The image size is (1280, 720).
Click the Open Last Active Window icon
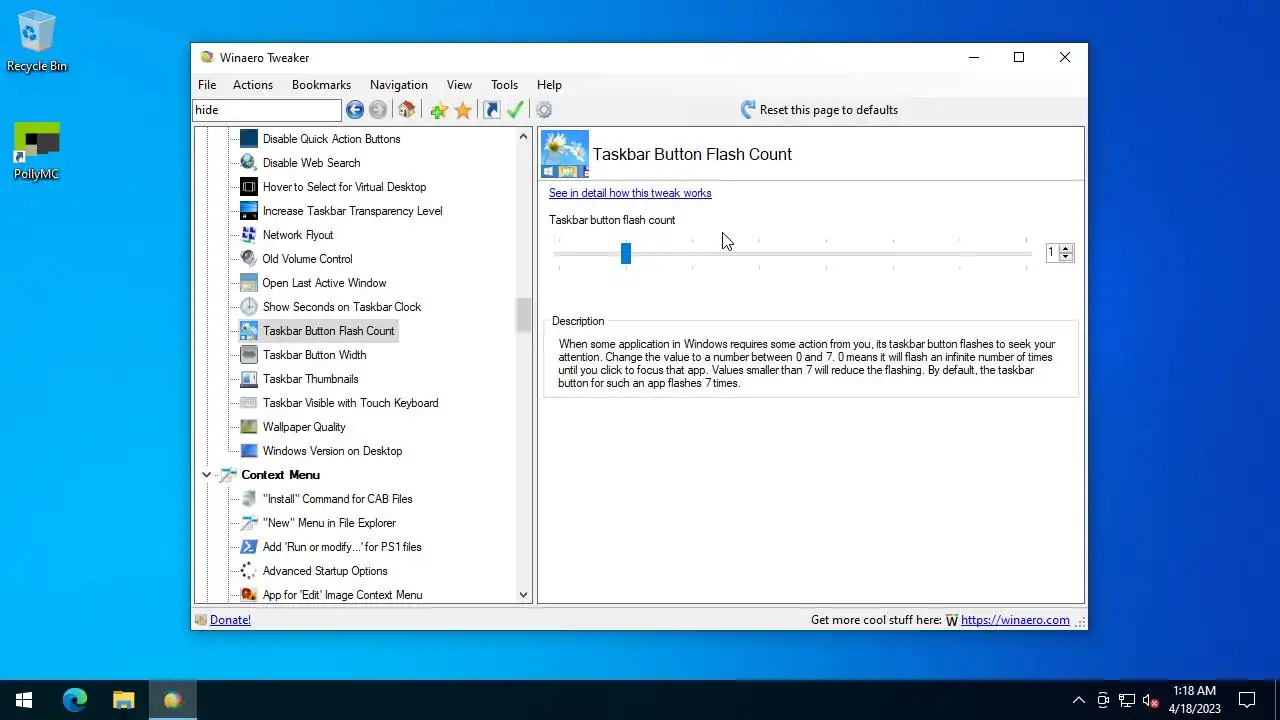[249, 283]
